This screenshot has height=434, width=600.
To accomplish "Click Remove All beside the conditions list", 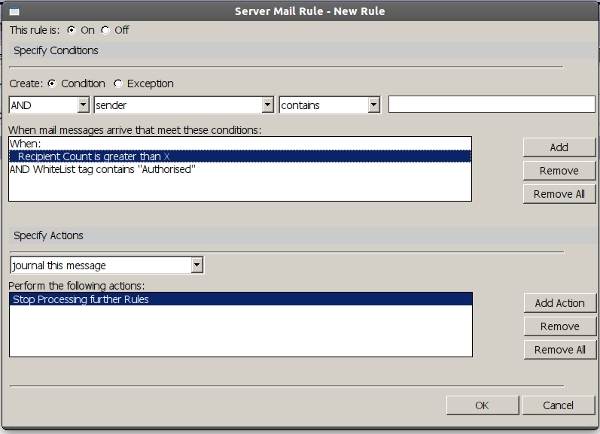I will tap(559, 194).
